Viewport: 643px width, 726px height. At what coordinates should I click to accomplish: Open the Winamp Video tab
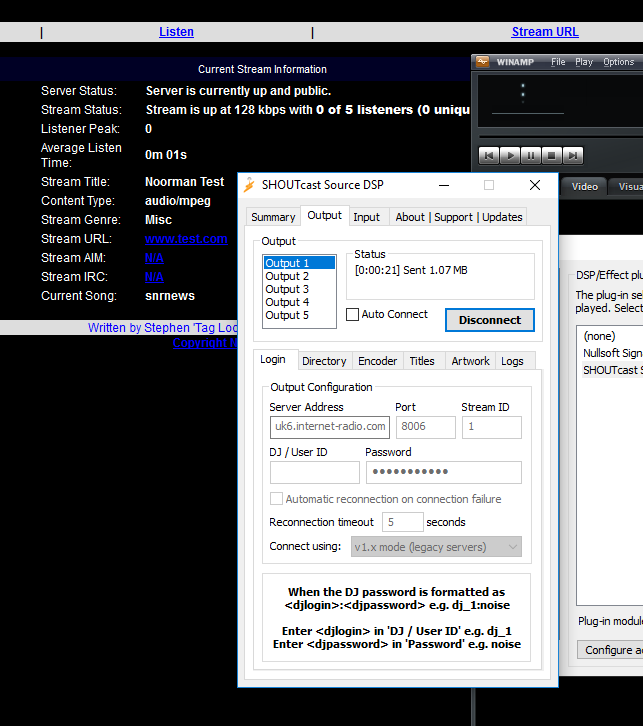pos(585,186)
